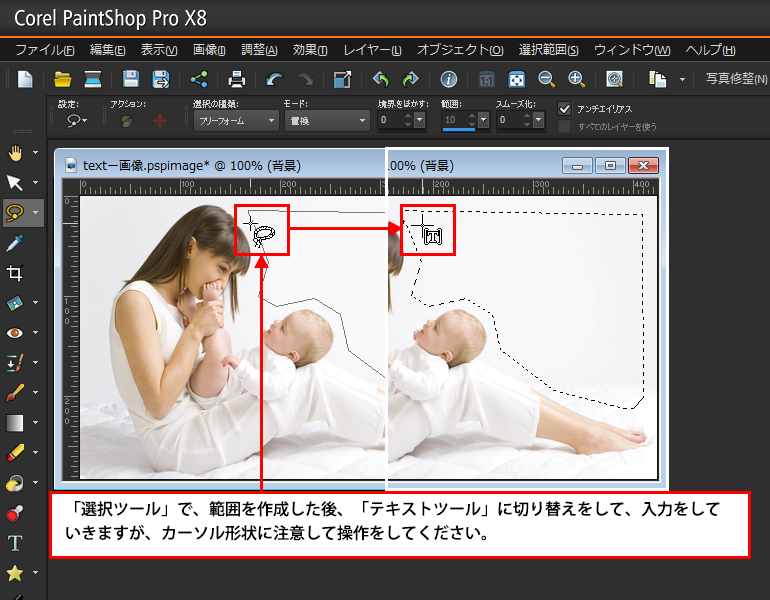
Task: Expand the palettes toolbar dropdown arrow
Action: coord(682,79)
